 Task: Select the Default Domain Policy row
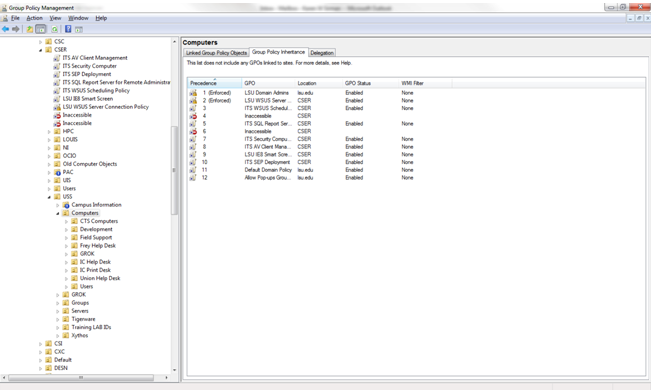pos(320,170)
